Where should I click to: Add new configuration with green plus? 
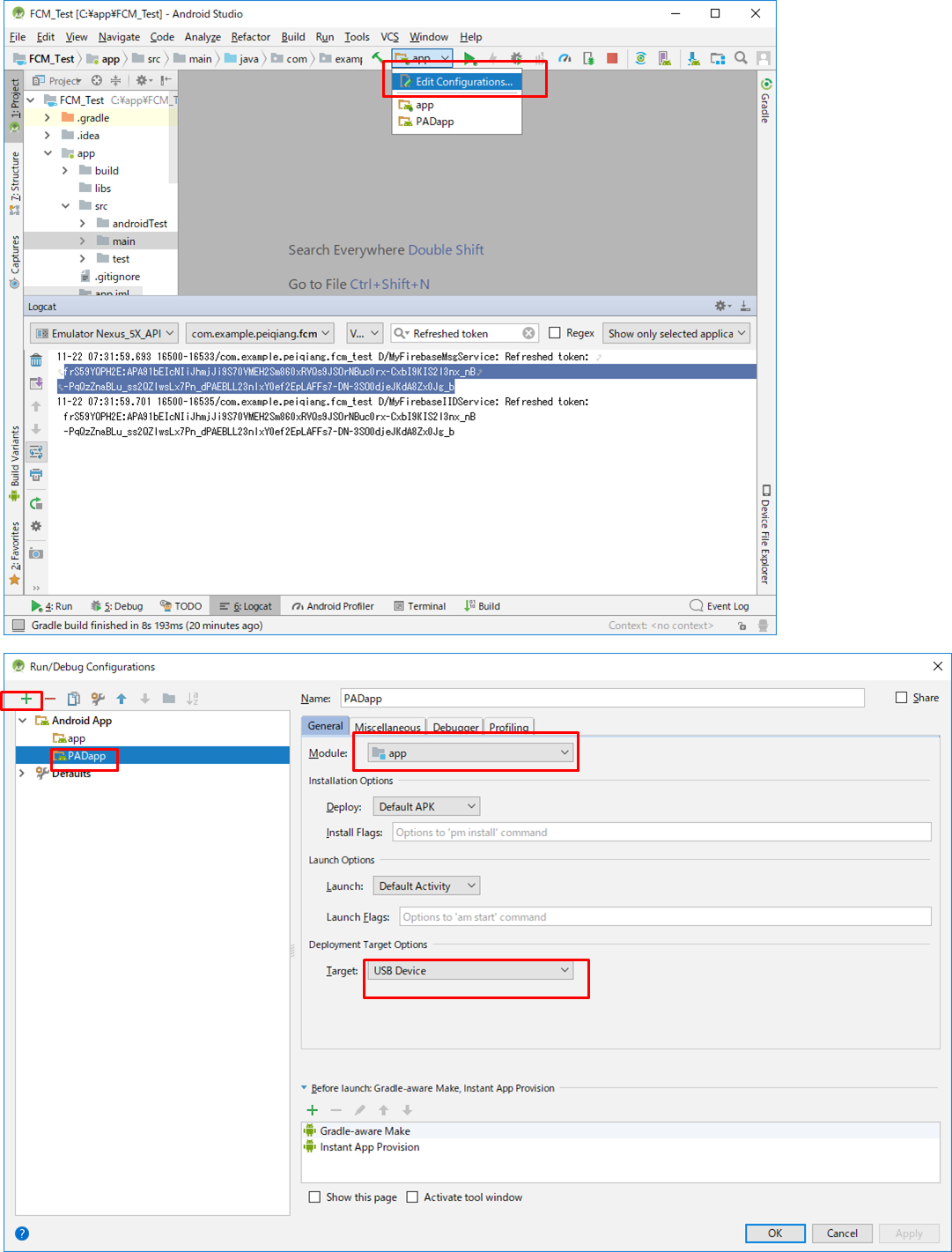[26, 699]
